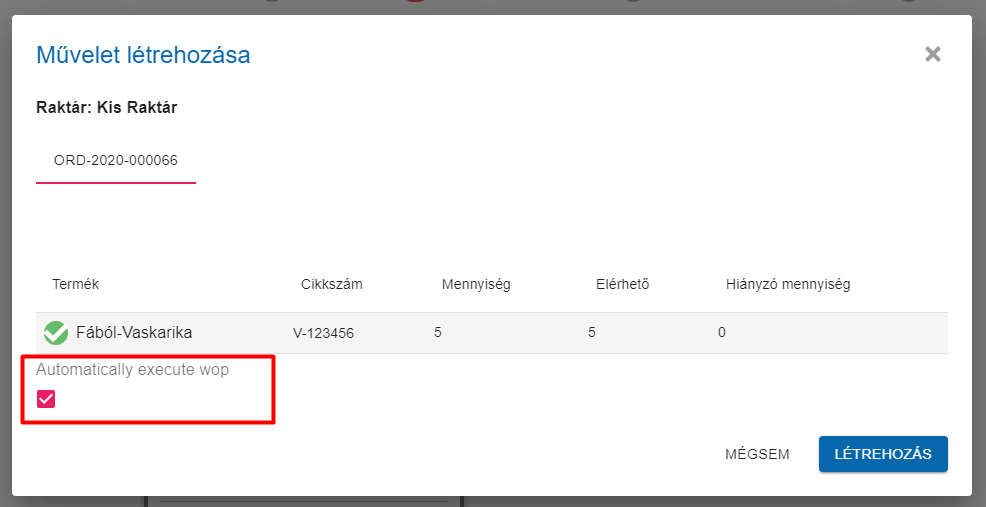
Task: Uncheck Automatically execute wop checkbox
Action: point(46,399)
